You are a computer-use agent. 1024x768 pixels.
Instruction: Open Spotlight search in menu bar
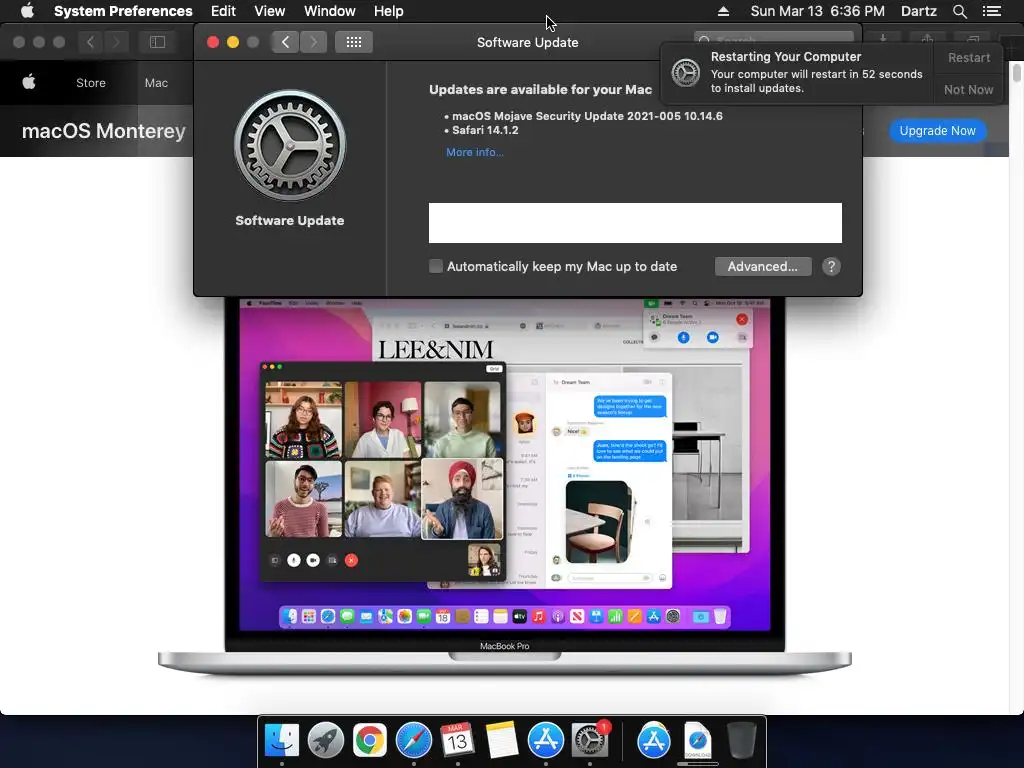coord(959,11)
